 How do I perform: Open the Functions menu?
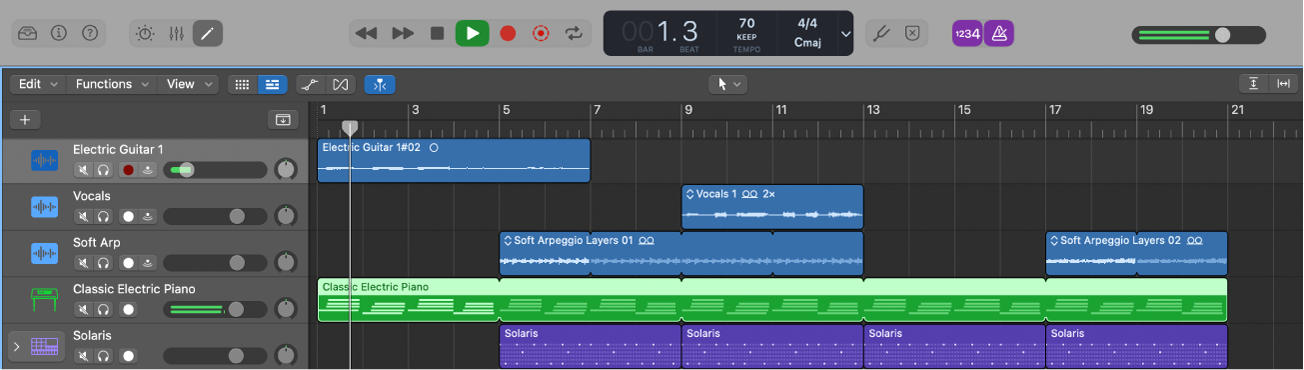point(112,84)
